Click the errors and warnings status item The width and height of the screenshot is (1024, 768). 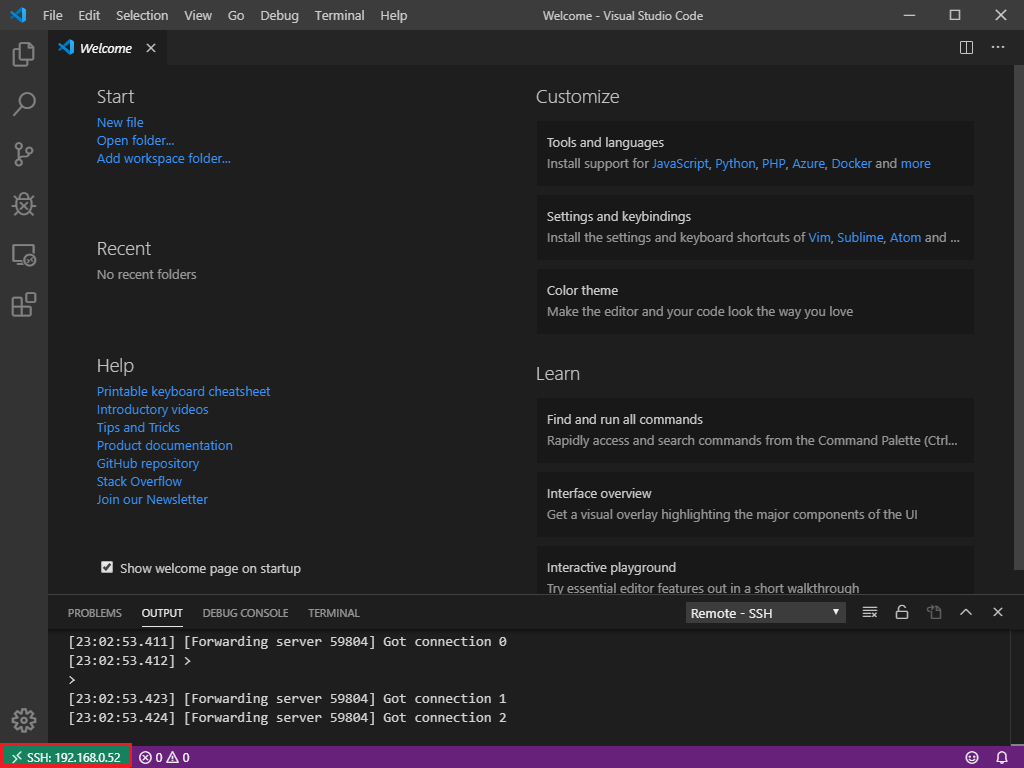(x=165, y=757)
